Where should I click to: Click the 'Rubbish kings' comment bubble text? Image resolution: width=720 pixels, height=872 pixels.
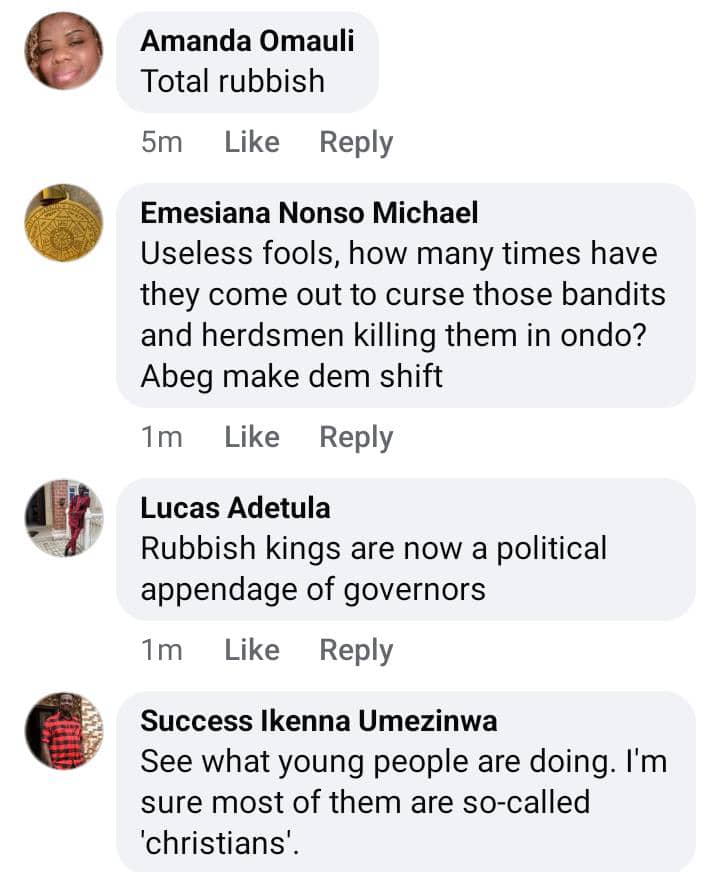(x=373, y=568)
